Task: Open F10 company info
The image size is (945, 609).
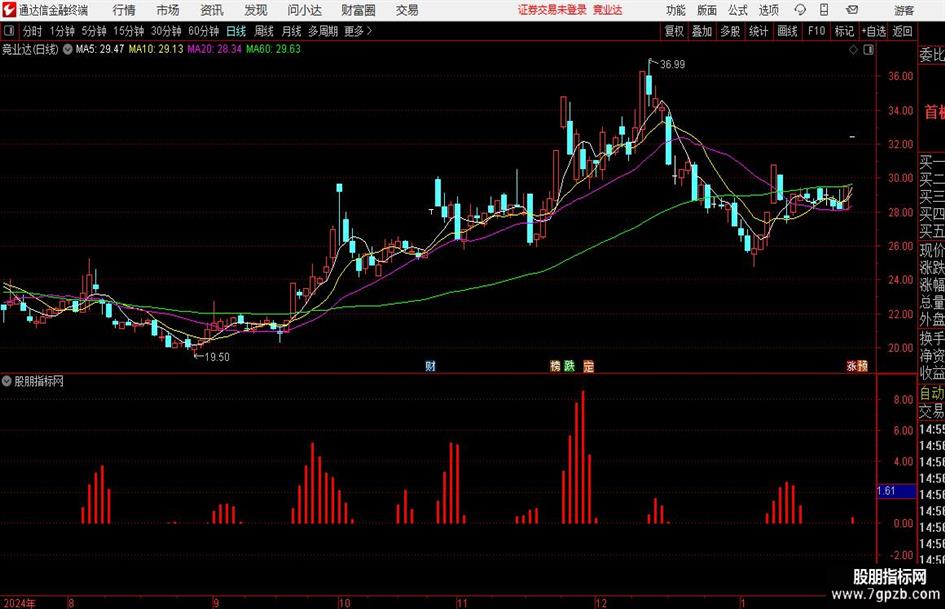Action: pyautogui.click(x=817, y=31)
